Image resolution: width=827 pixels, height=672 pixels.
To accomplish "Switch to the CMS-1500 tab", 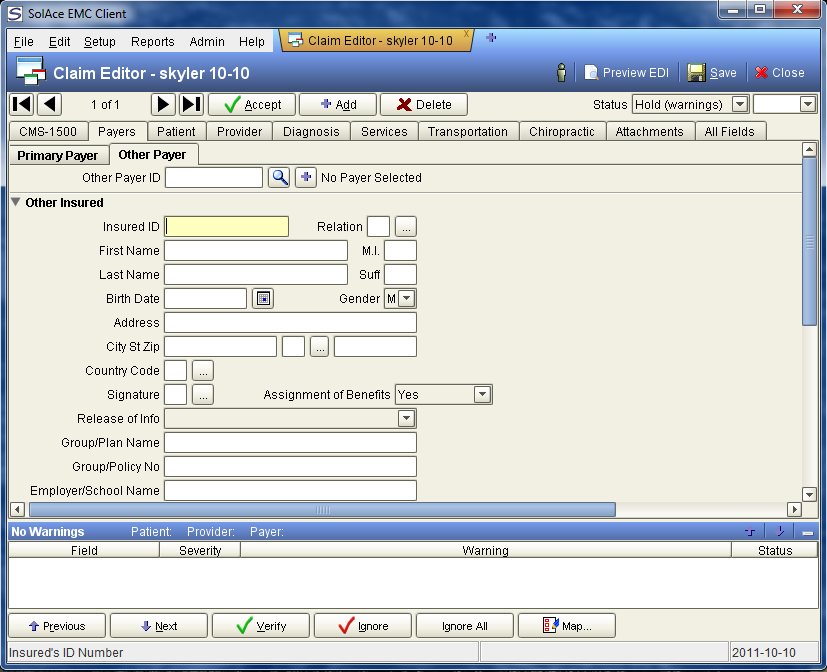I will pyautogui.click(x=48, y=132).
